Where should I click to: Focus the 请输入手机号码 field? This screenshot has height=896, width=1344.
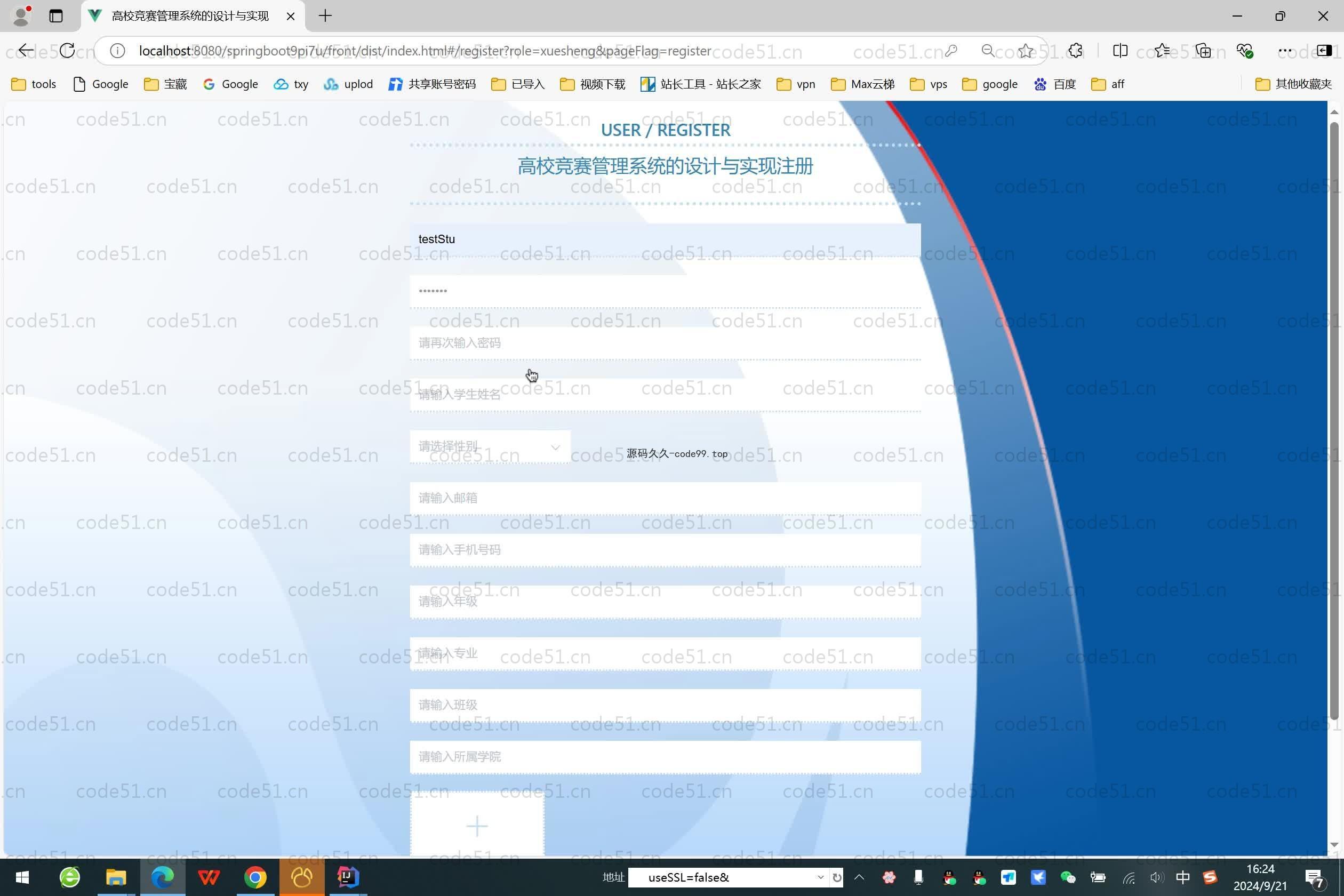pyautogui.click(x=665, y=550)
